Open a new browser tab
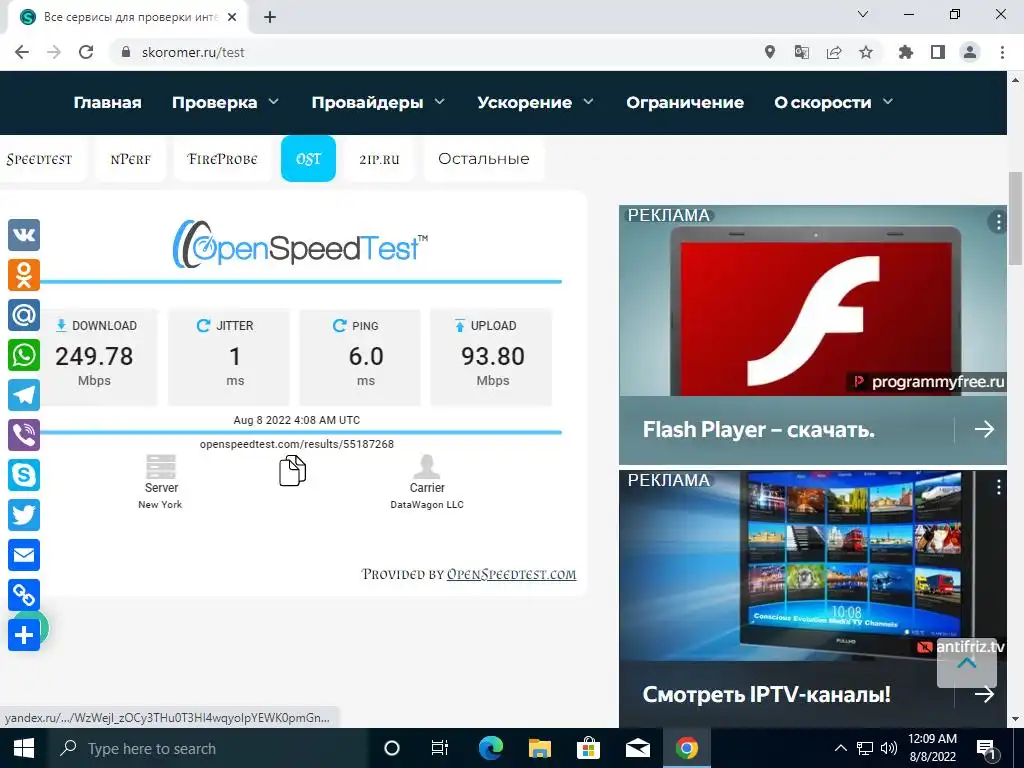The height and width of the screenshot is (768, 1024). pyautogui.click(x=270, y=17)
